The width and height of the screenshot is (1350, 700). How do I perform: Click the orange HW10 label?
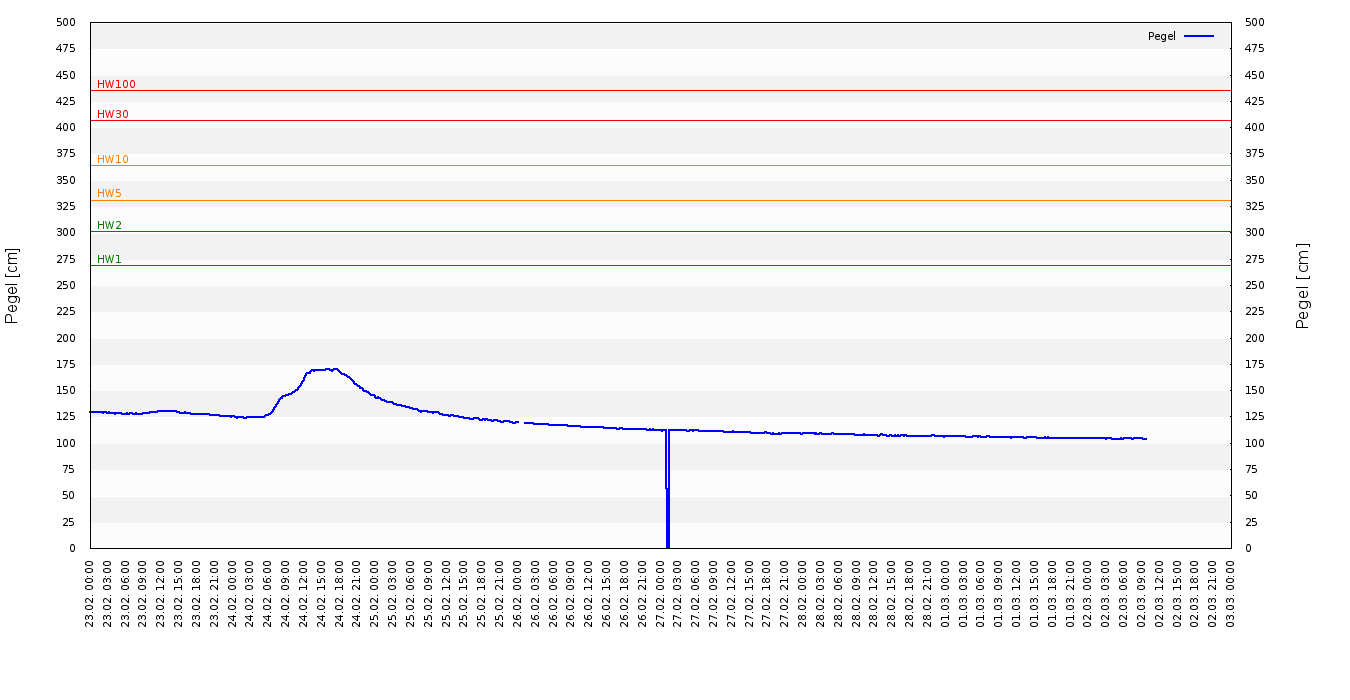tap(112, 160)
